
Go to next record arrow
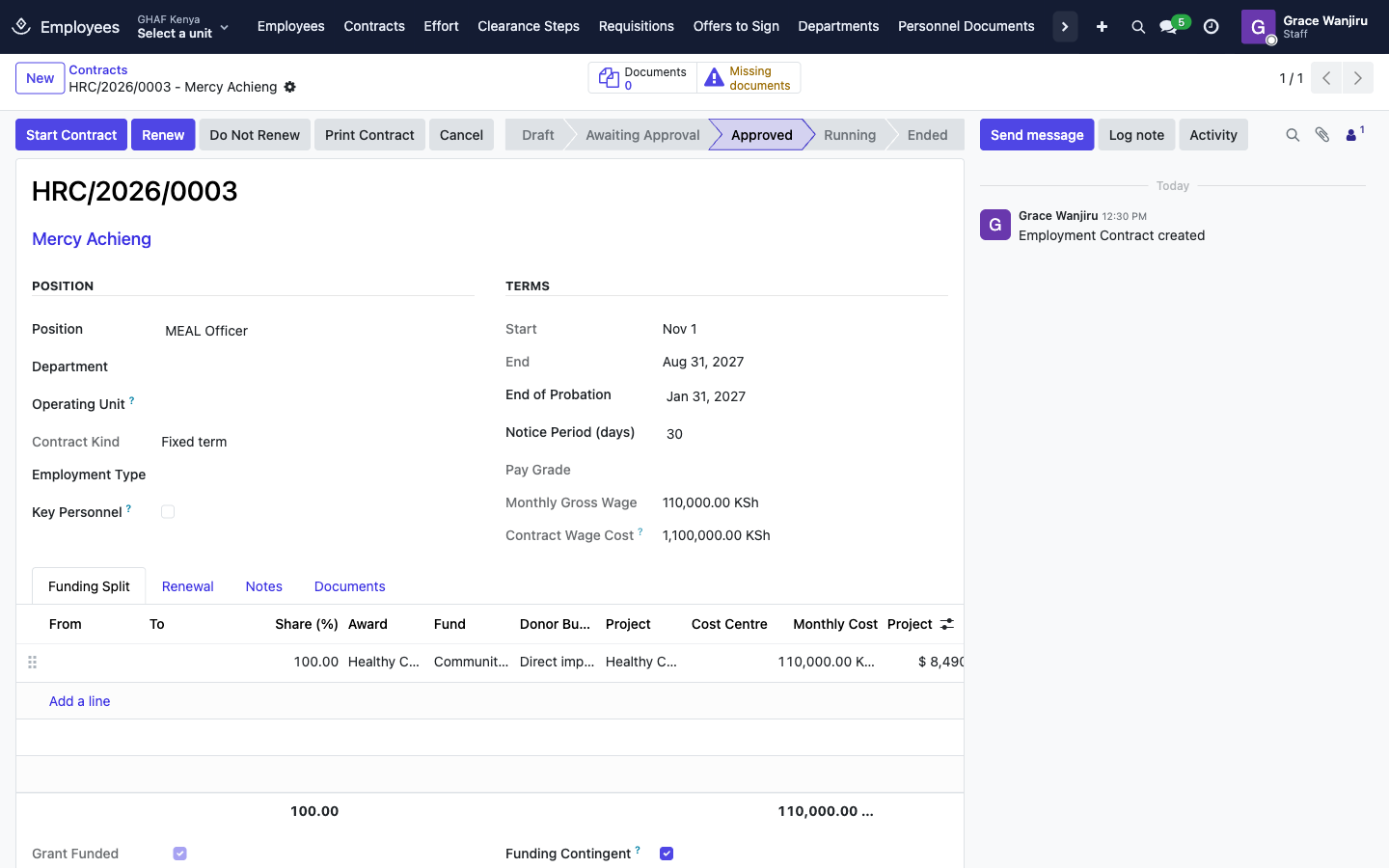pyautogui.click(x=1358, y=78)
